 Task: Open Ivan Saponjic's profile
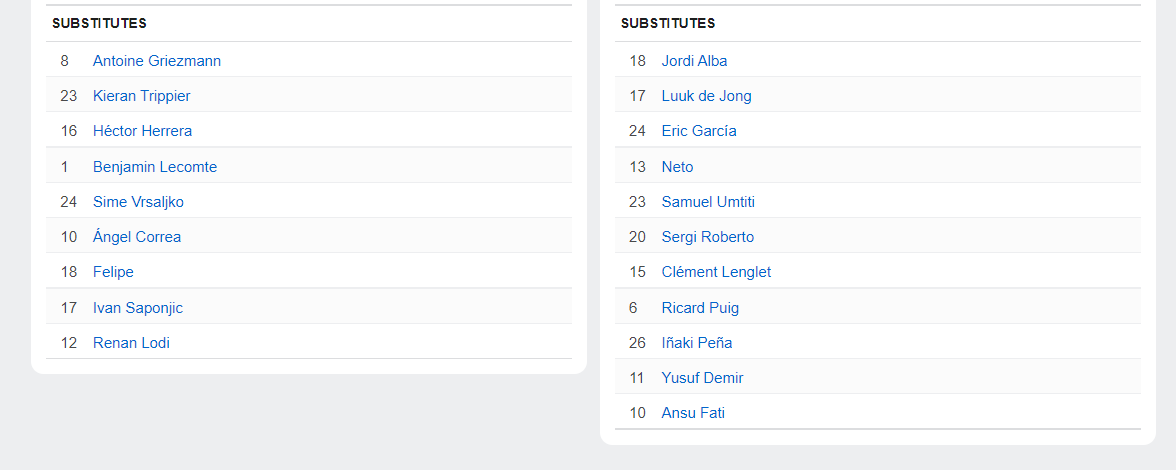click(x=138, y=308)
